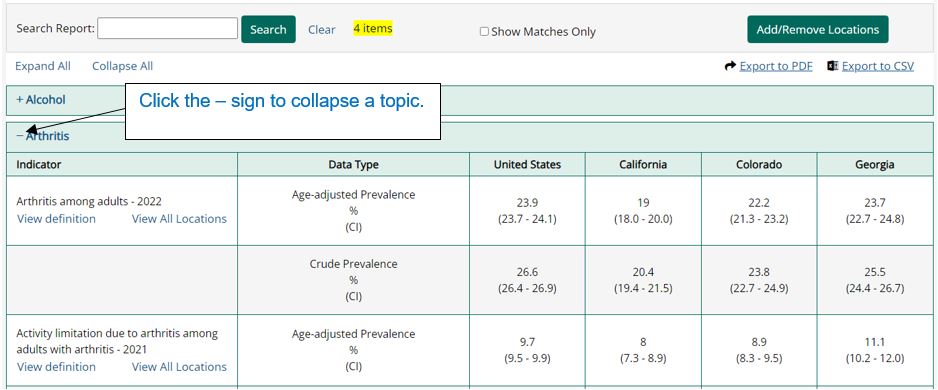Viewport: 938px width, 390px height.
Task: Select the Georgia value 23.7
Action: pyautogui.click(x=875, y=203)
